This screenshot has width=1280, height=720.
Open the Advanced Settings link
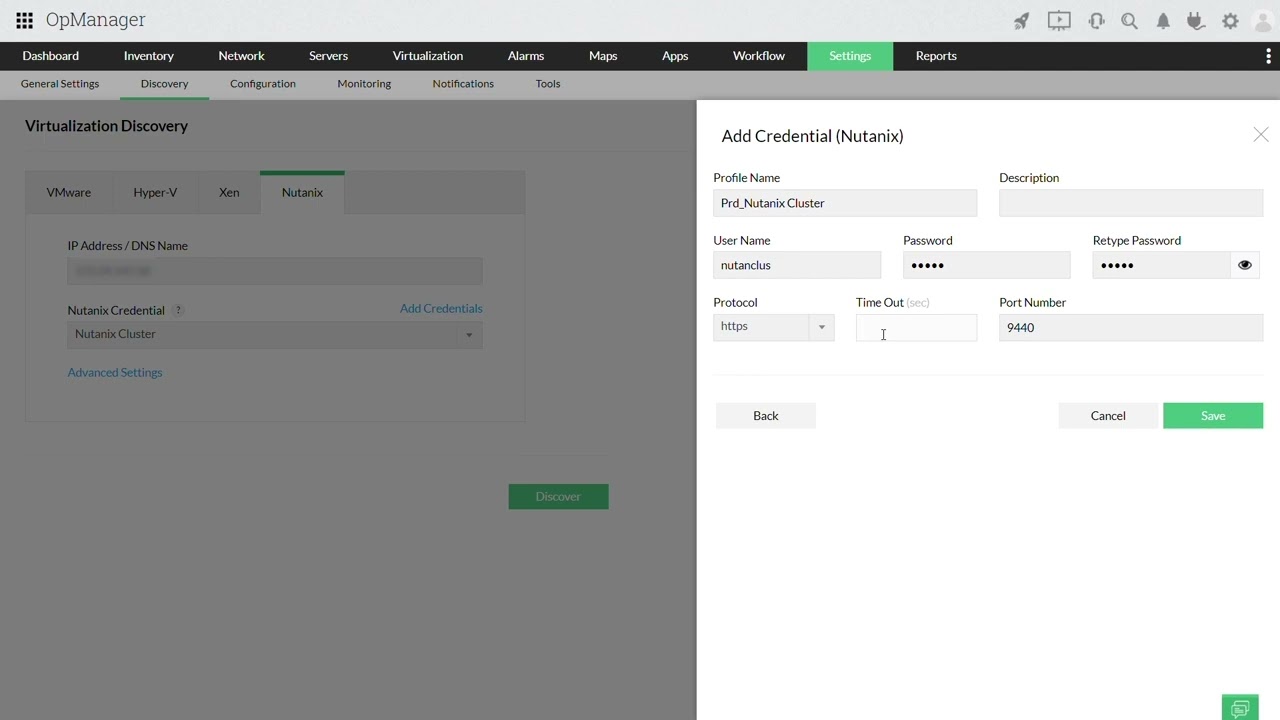[x=115, y=372]
